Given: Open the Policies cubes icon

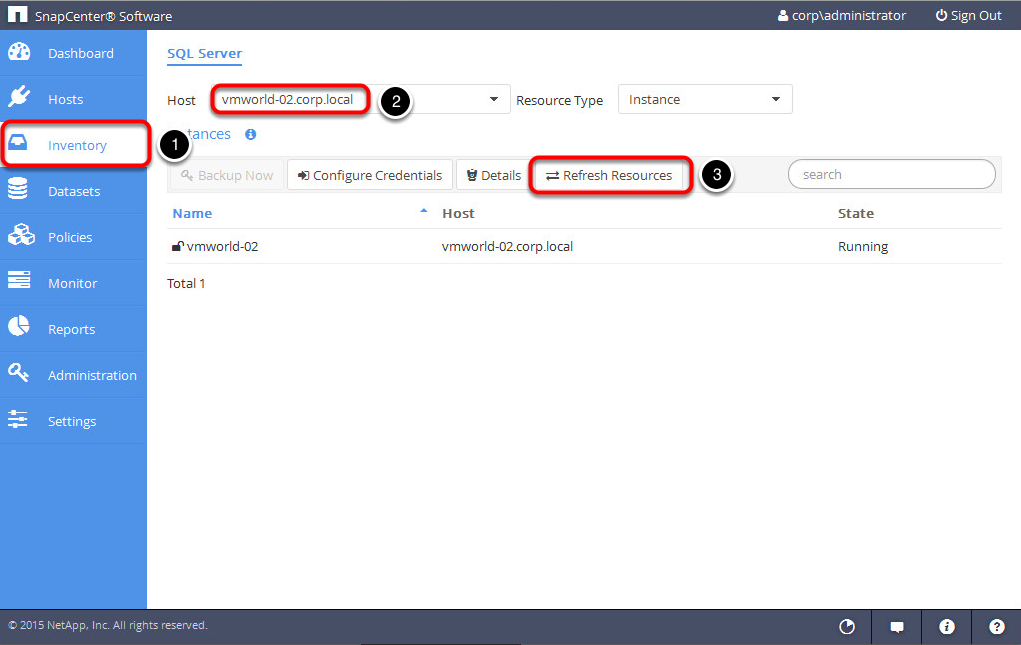Looking at the screenshot, I should (x=21, y=234).
